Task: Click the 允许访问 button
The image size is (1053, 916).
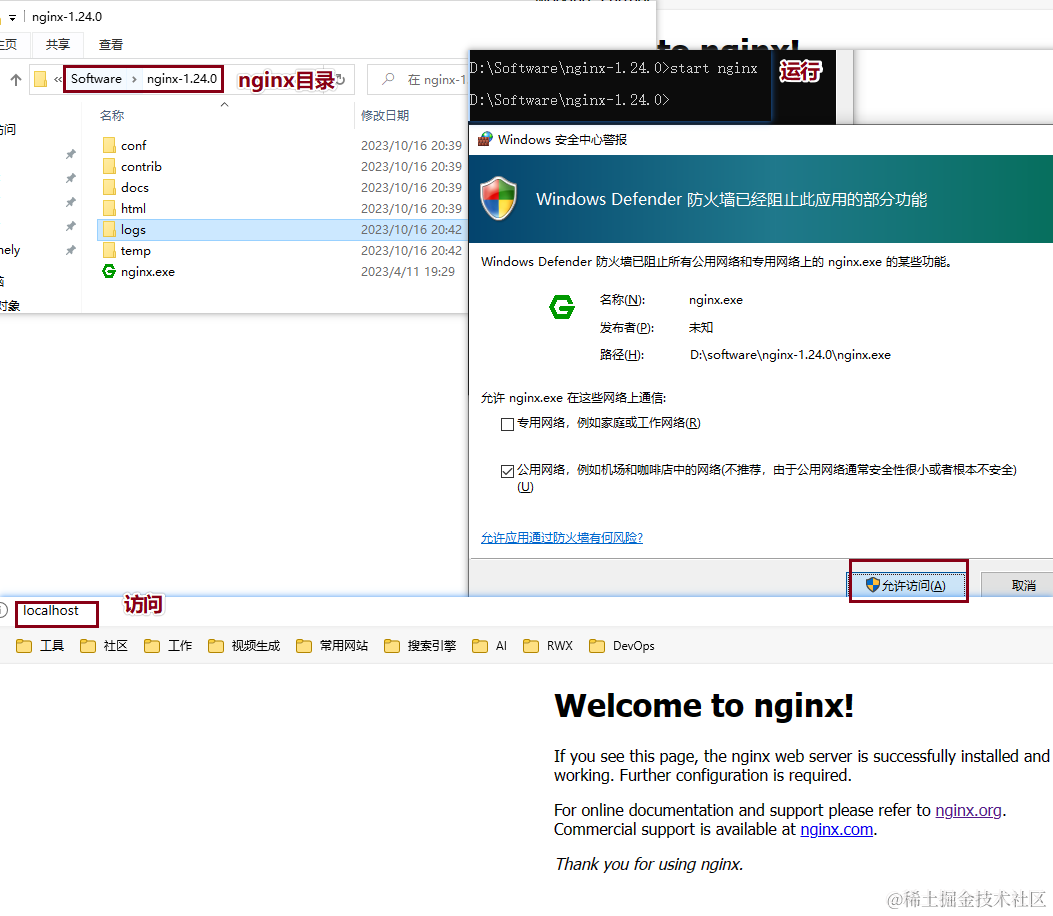Action: (x=908, y=585)
